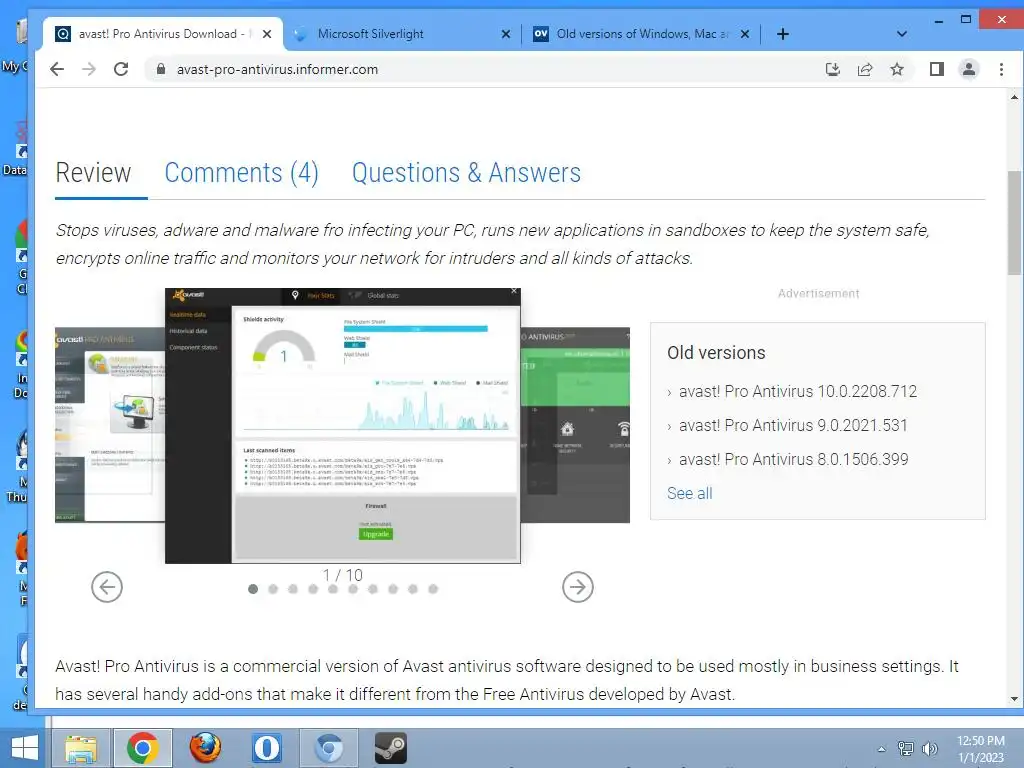Select the third carousel dot

tap(293, 589)
